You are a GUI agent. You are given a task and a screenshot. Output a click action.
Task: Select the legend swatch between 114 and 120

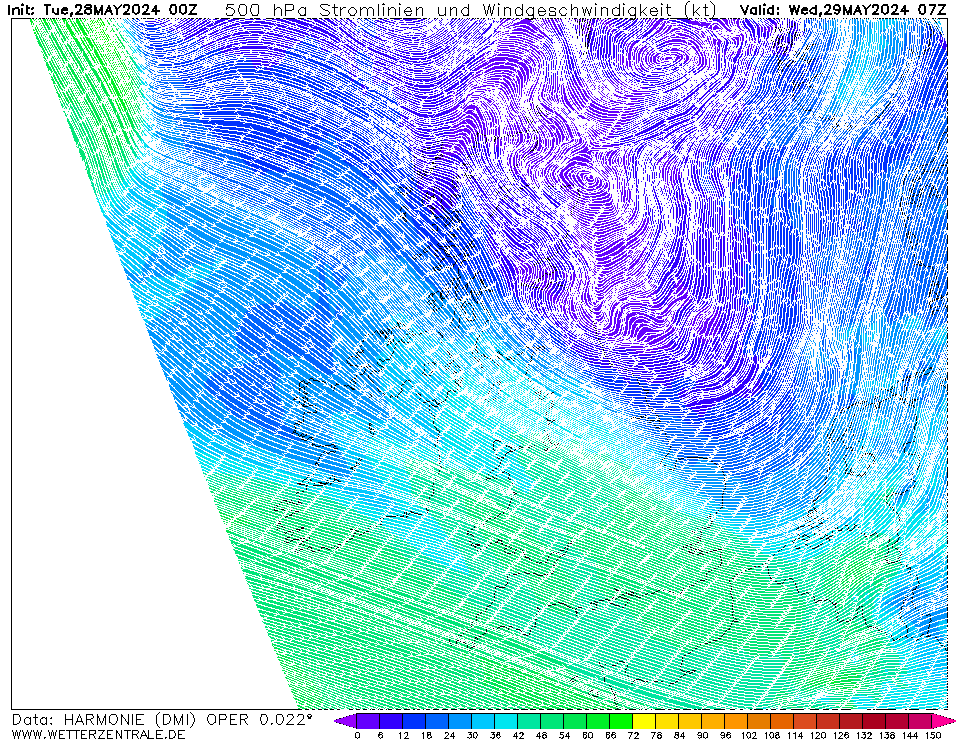click(806, 721)
